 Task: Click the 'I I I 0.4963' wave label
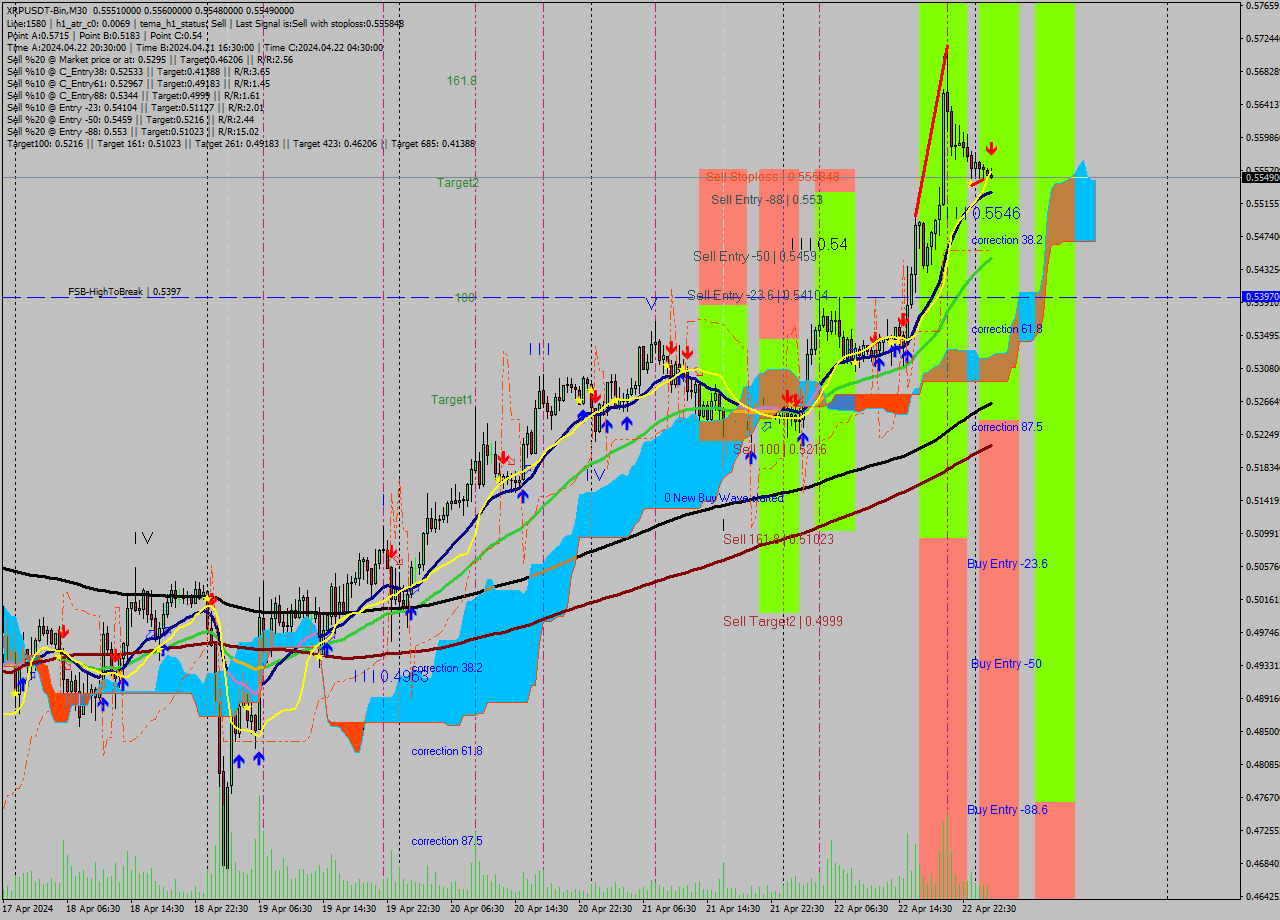[x=391, y=677]
